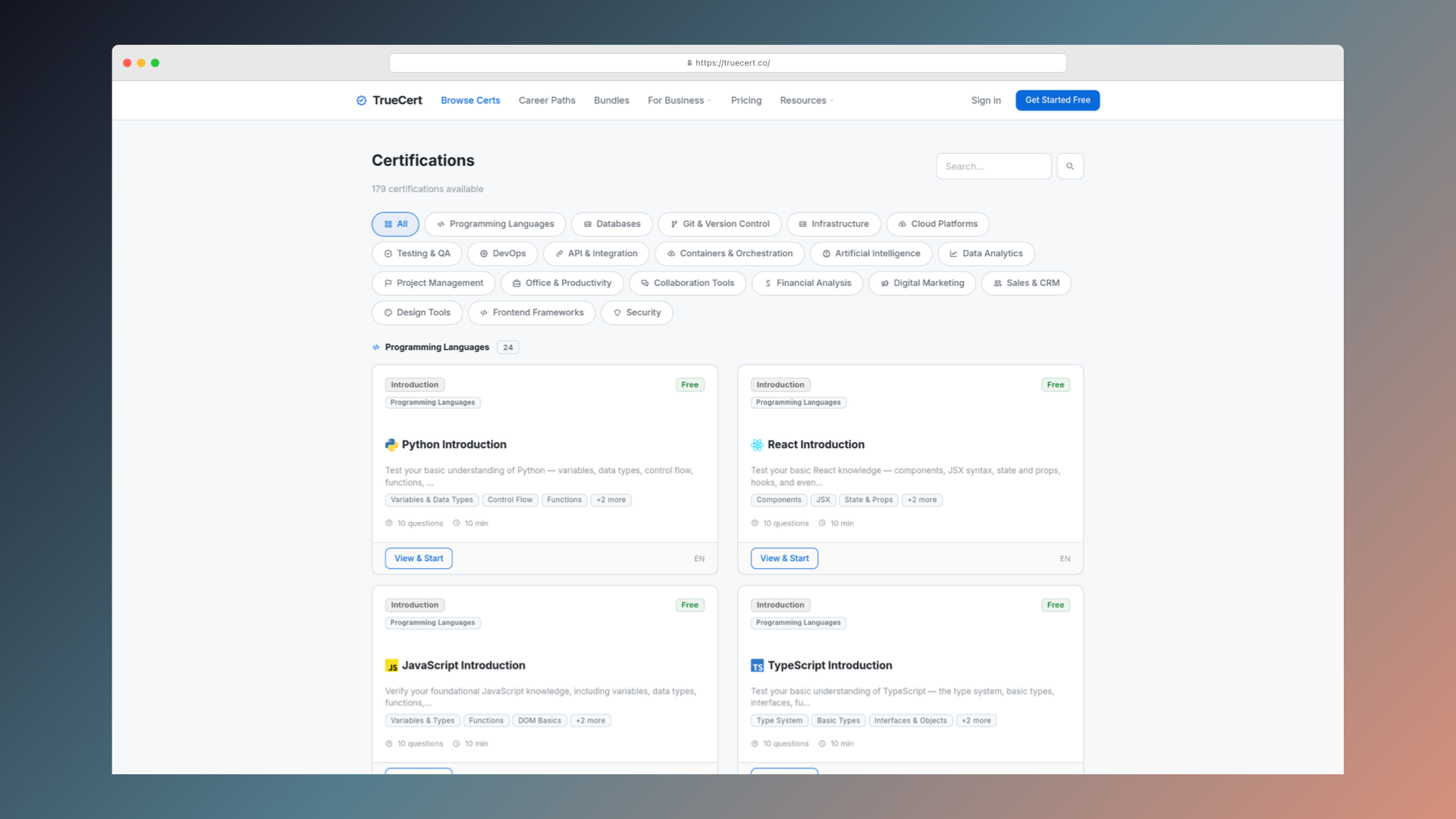
Task: Click the JavaScript JS logo icon
Action: 391,666
